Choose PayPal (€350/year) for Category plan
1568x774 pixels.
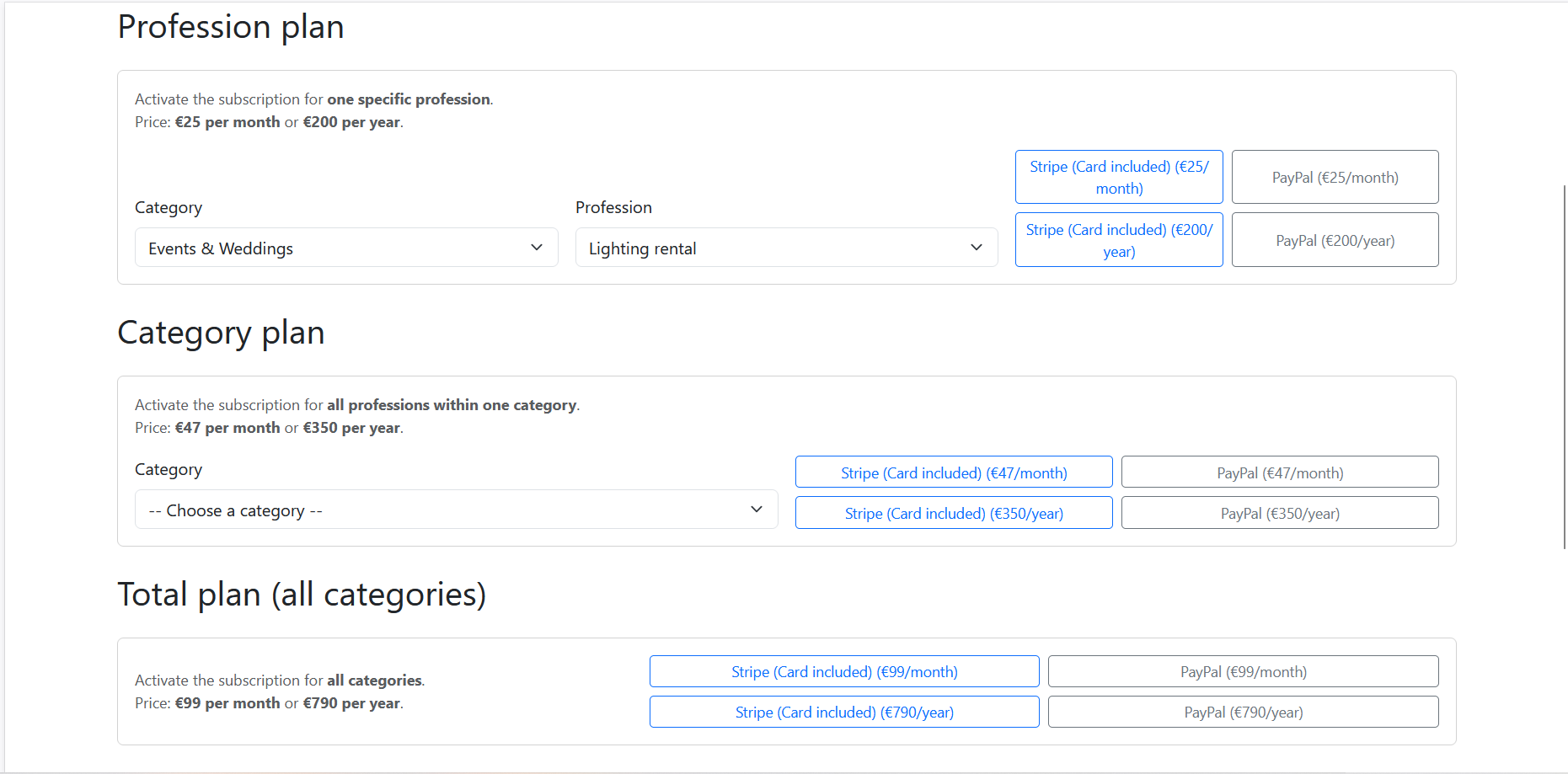click(1279, 513)
